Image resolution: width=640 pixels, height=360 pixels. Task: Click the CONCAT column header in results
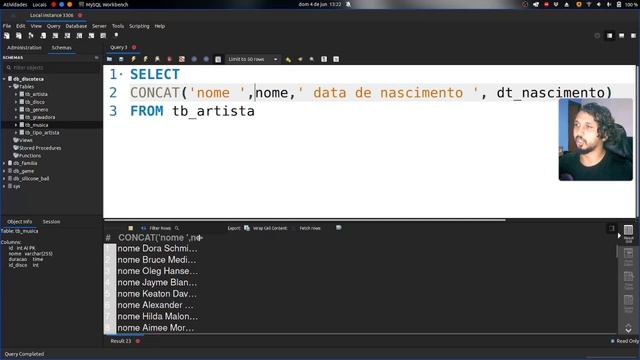(159, 238)
